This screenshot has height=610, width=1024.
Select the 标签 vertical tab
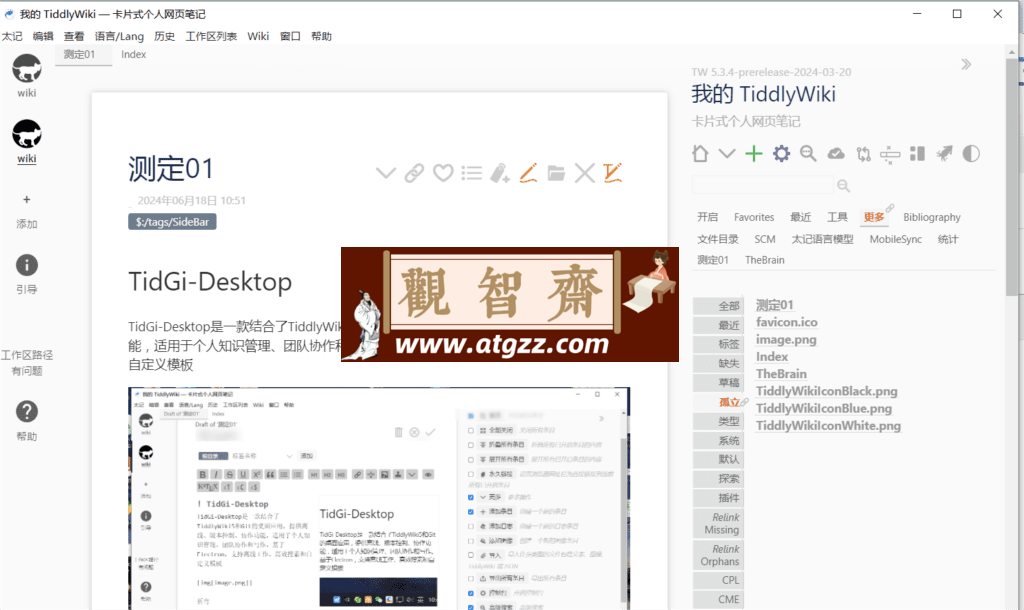(718, 344)
